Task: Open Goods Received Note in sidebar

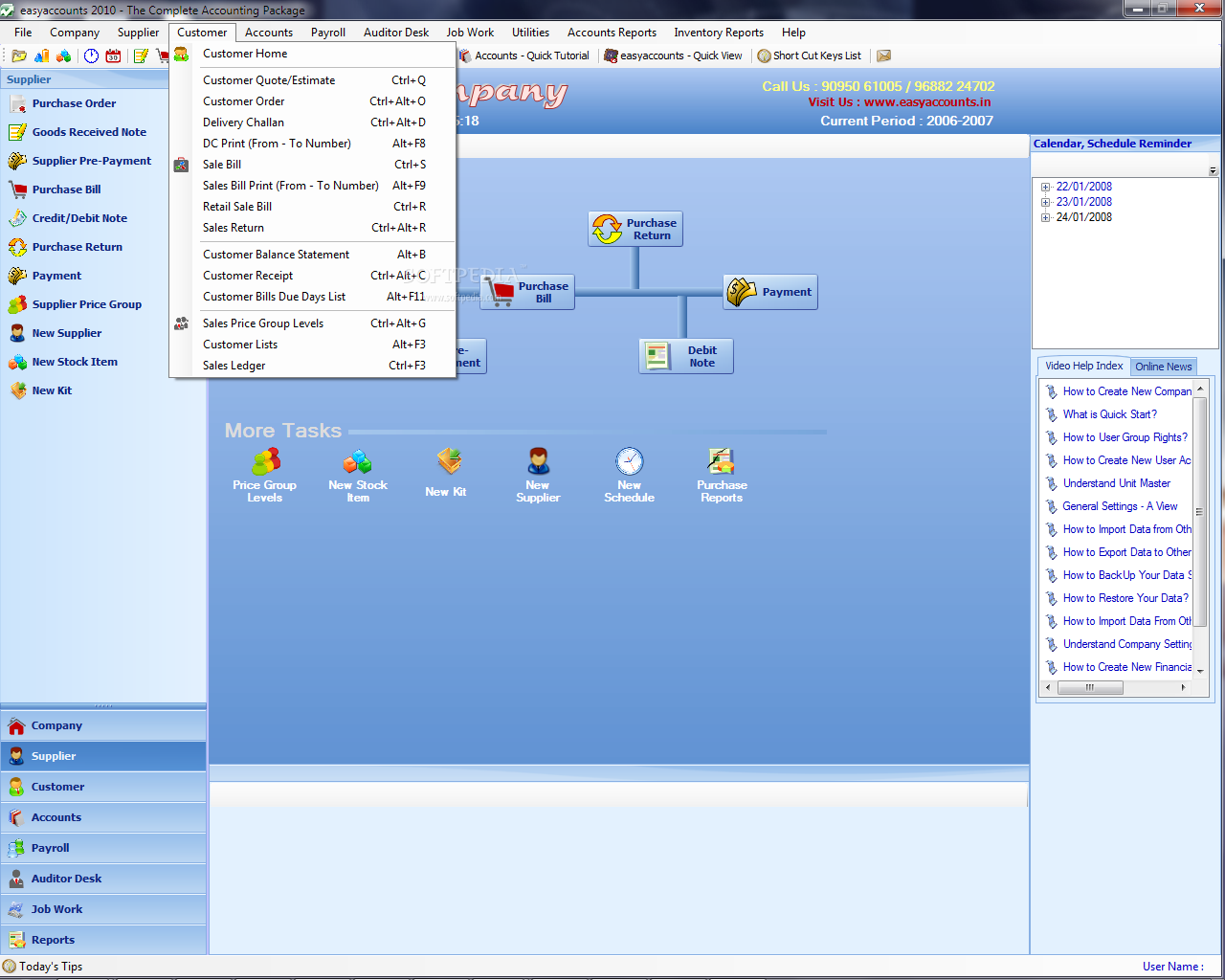Action: point(89,132)
